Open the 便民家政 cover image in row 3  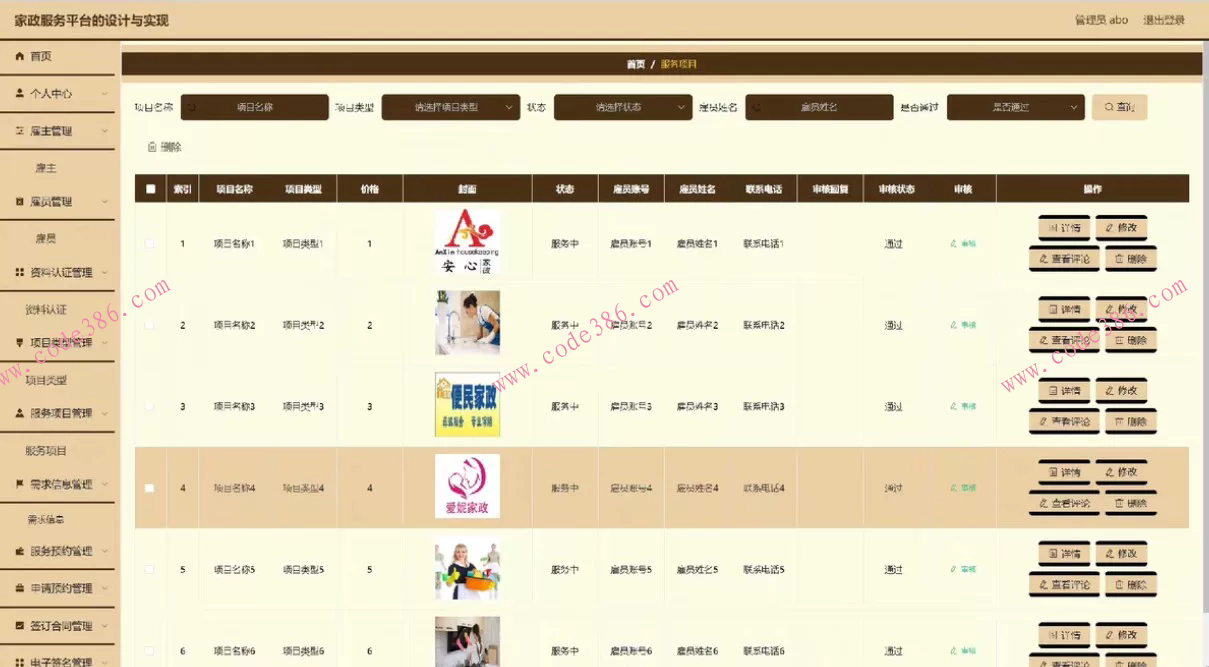(x=467, y=405)
